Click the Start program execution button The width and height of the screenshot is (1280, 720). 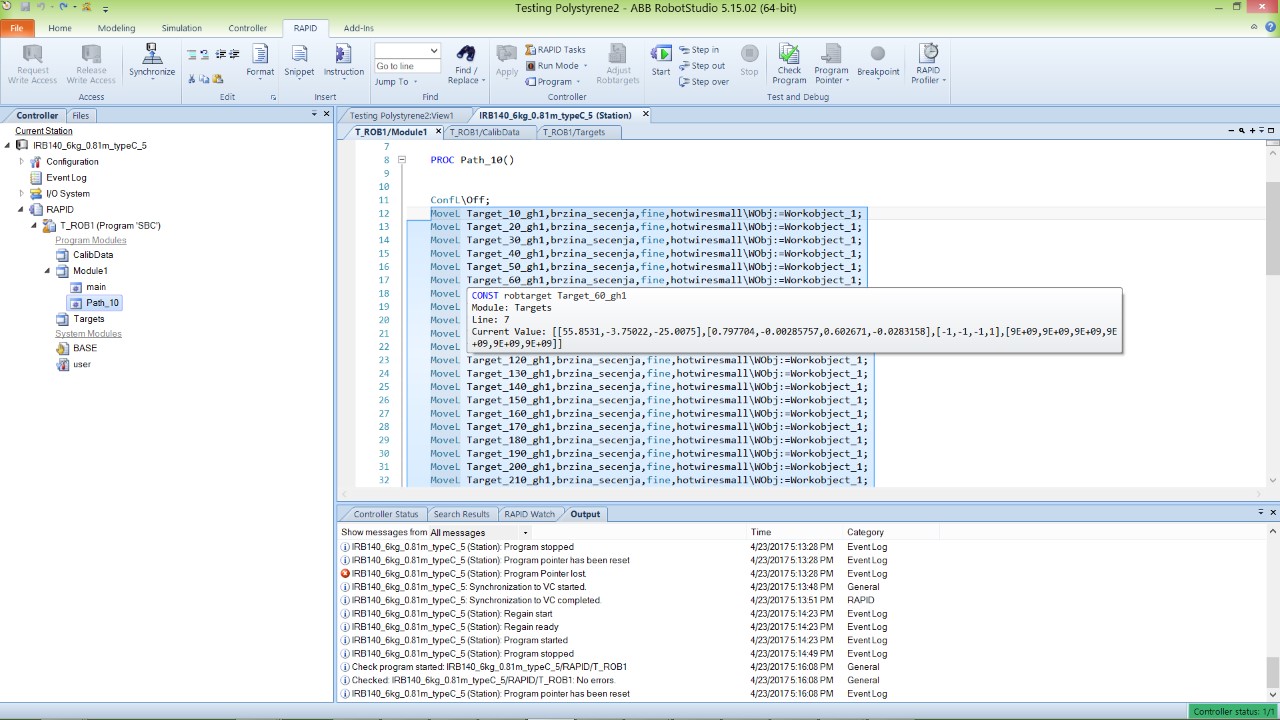coord(661,60)
